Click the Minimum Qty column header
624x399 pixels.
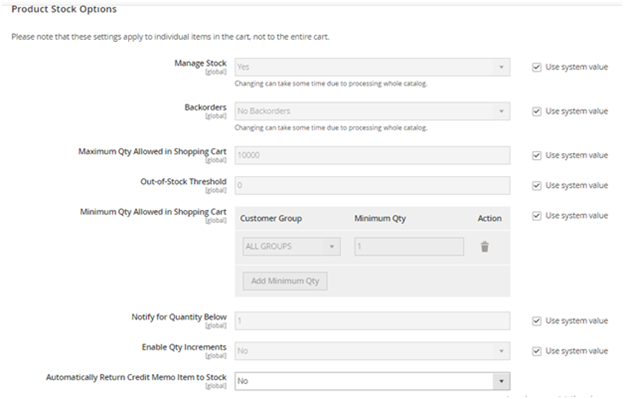380,219
